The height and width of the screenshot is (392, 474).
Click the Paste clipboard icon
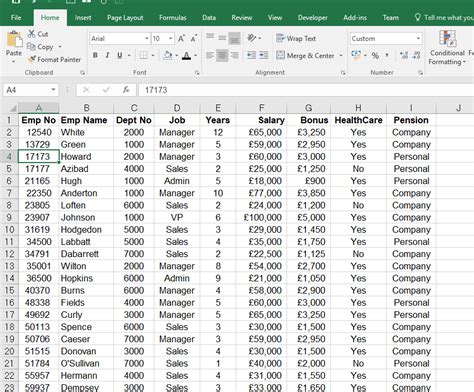14,39
